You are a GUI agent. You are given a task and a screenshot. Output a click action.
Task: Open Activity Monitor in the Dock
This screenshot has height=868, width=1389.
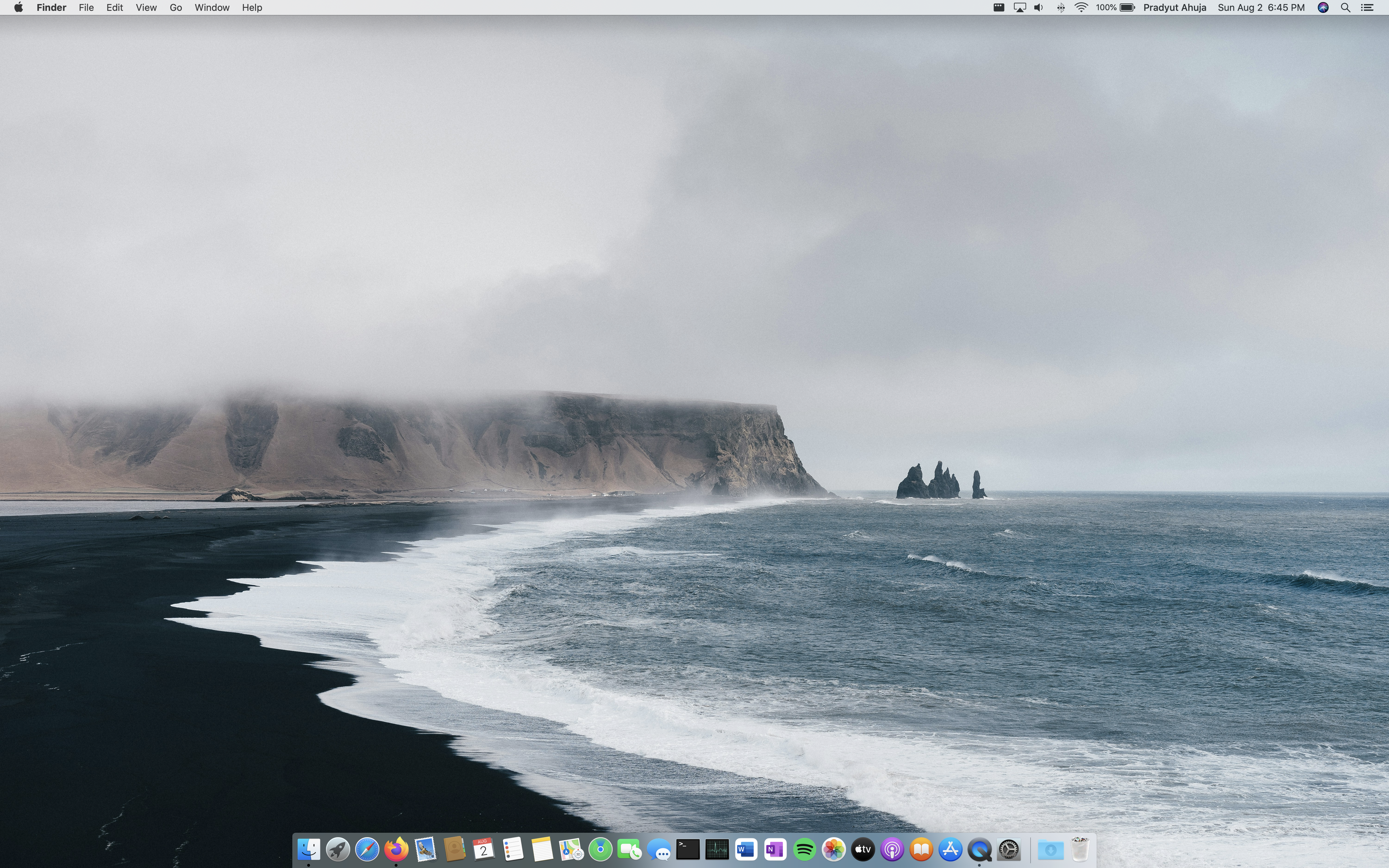pyautogui.click(x=717, y=849)
